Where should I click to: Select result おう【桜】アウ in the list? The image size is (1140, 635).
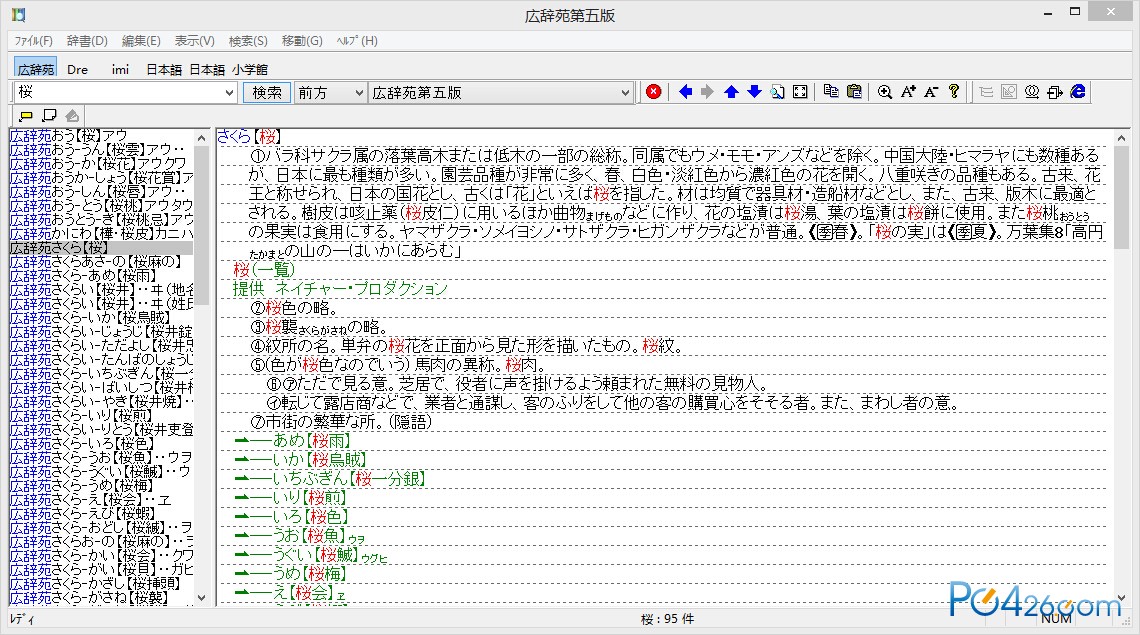tap(101, 136)
